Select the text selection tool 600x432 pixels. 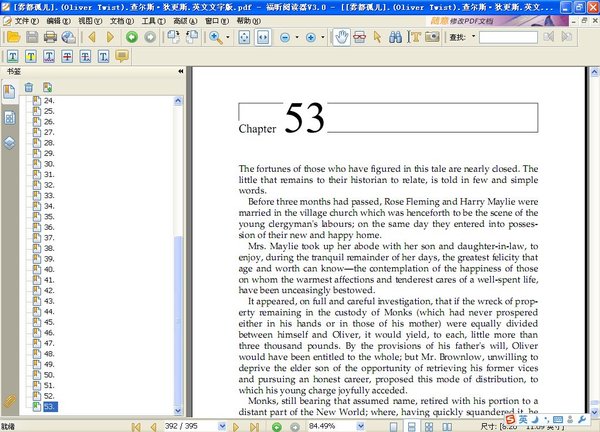click(415, 37)
